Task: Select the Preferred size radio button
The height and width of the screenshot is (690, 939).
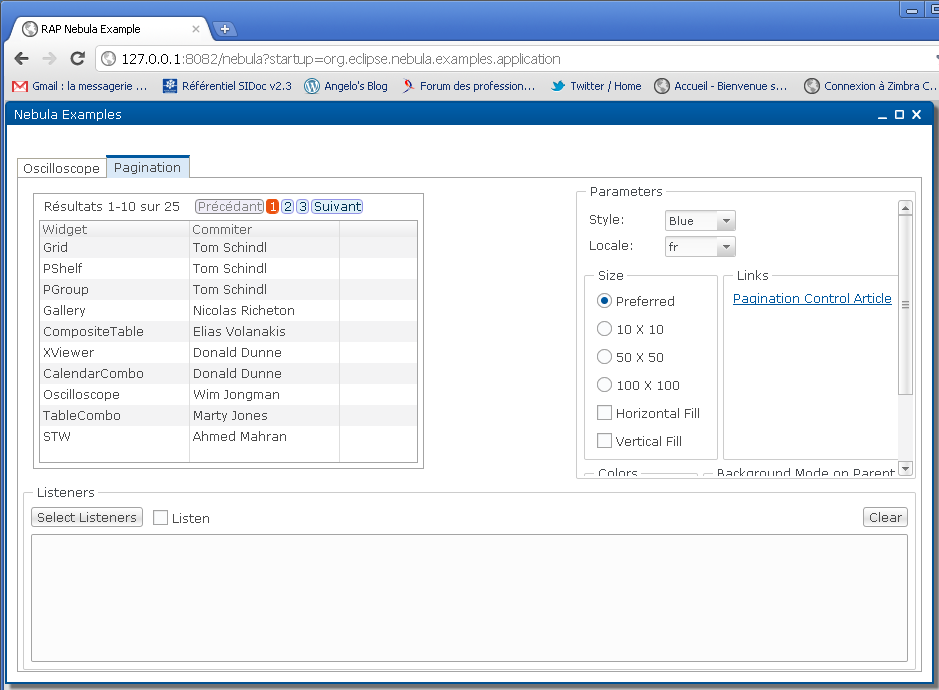Action: 604,301
